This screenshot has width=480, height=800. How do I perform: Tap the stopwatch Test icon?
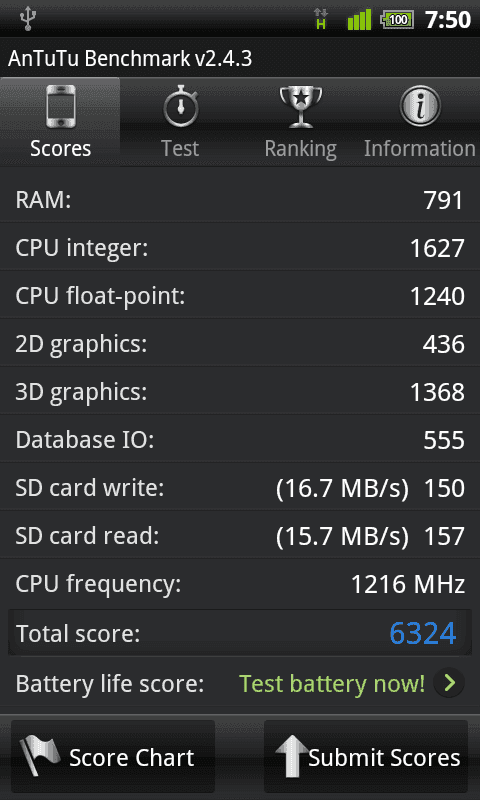(180, 107)
